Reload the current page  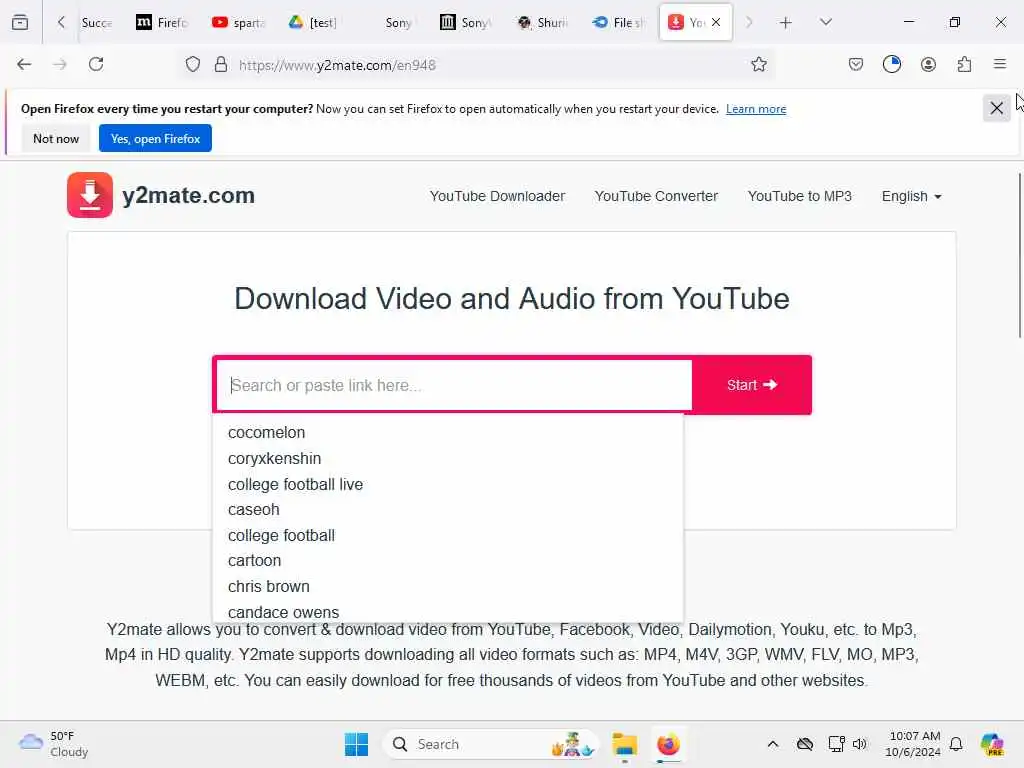pos(96,64)
